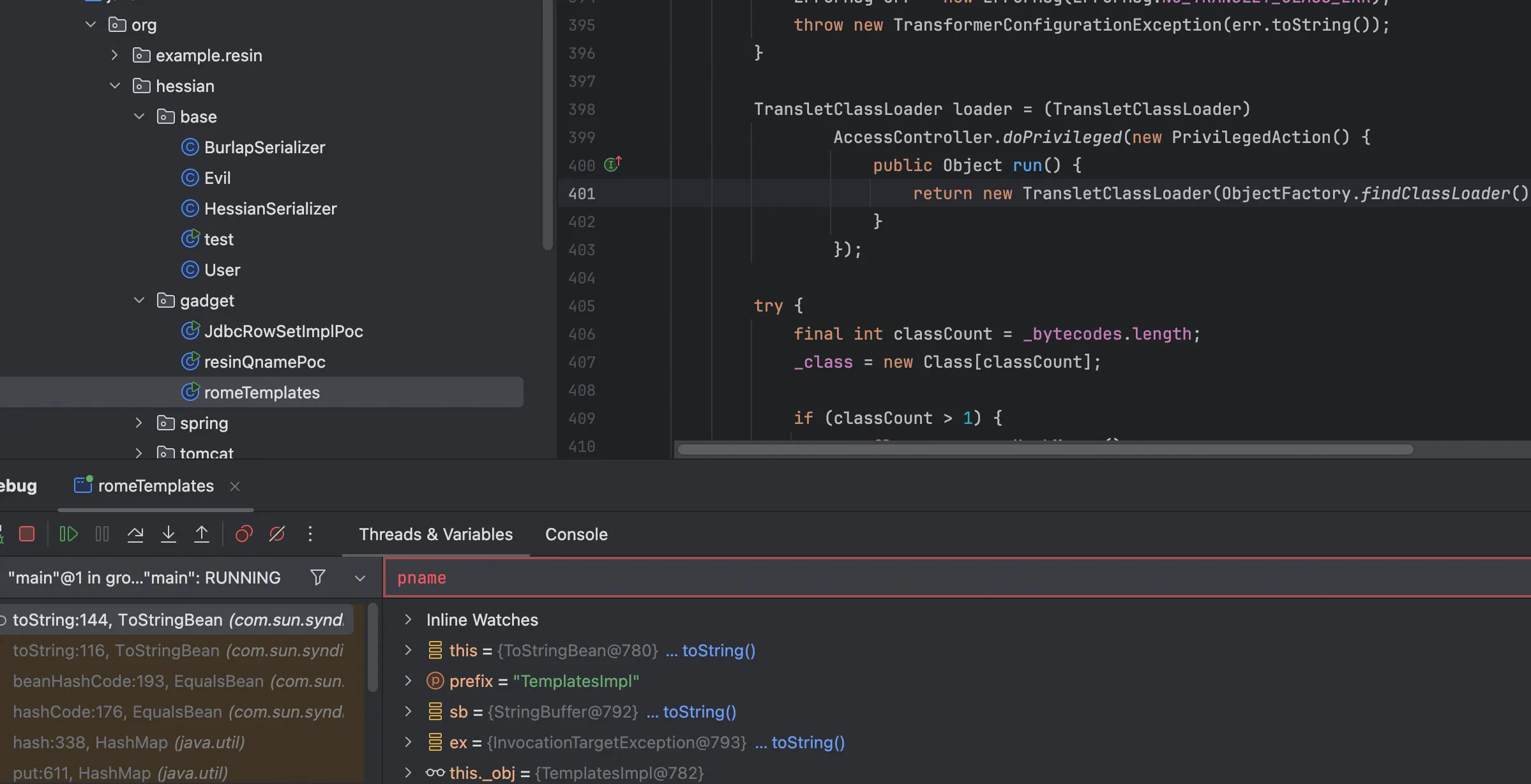Click Step Into icon
This screenshot has height=784, width=1531.
169,534
